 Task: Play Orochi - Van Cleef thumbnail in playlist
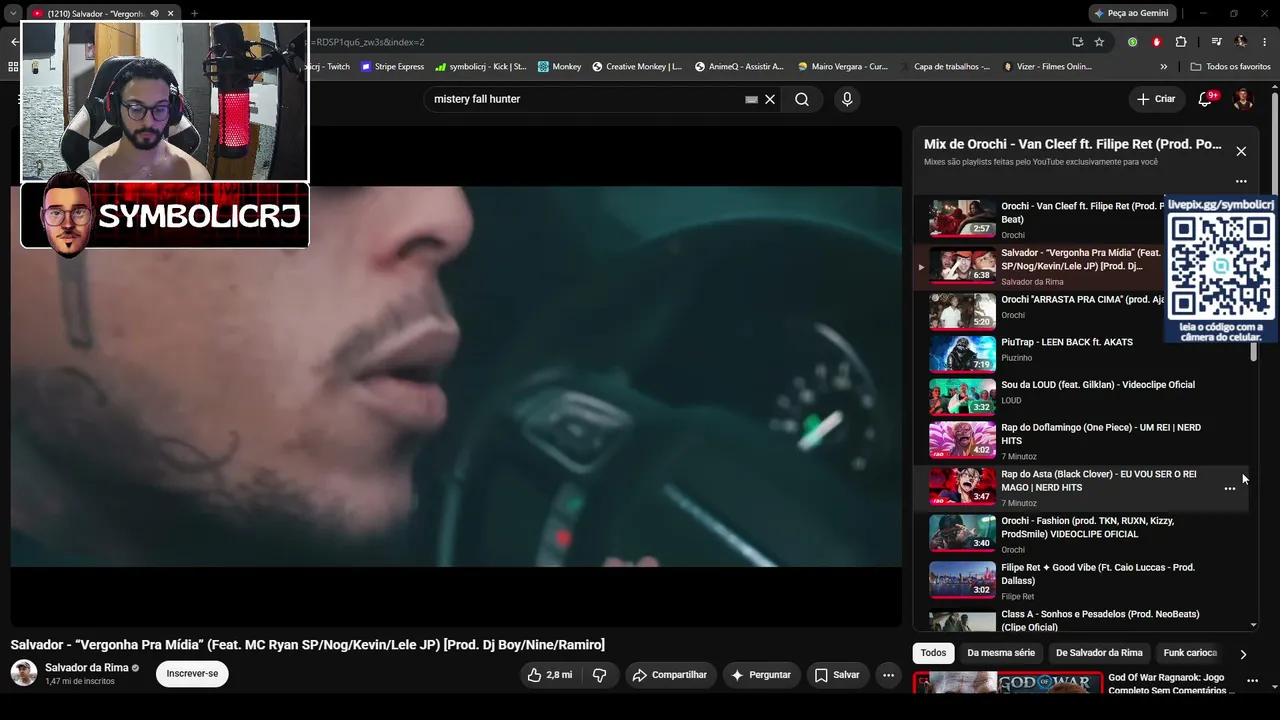(x=962, y=219)
